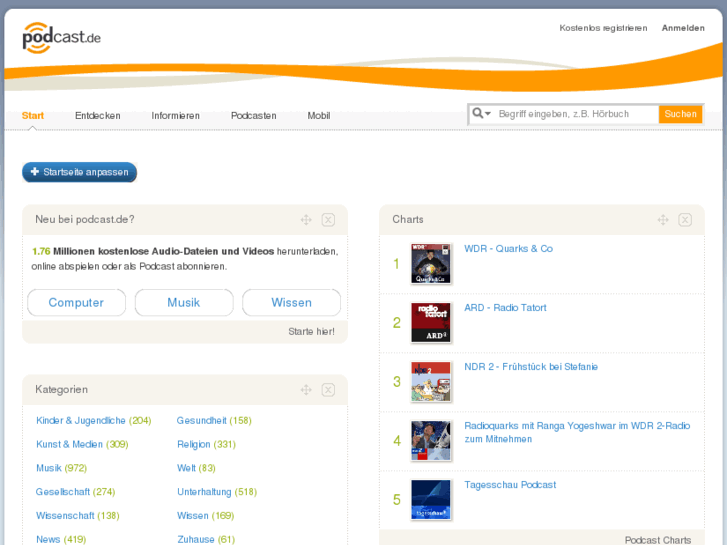The width and height of the screenshot is (727, 545).
Task: Select the Computer topic button
Action: 76,302
